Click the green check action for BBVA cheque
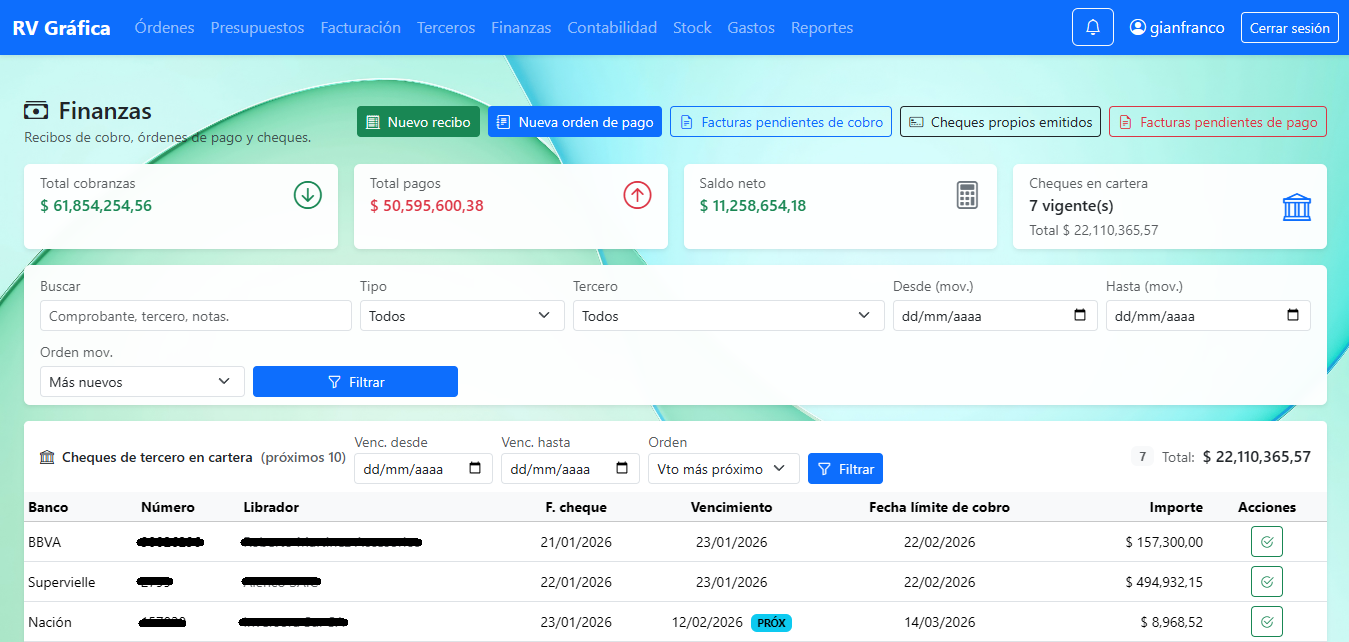Viewport: 1349px width, 642px height. (x=1267, y=541)
